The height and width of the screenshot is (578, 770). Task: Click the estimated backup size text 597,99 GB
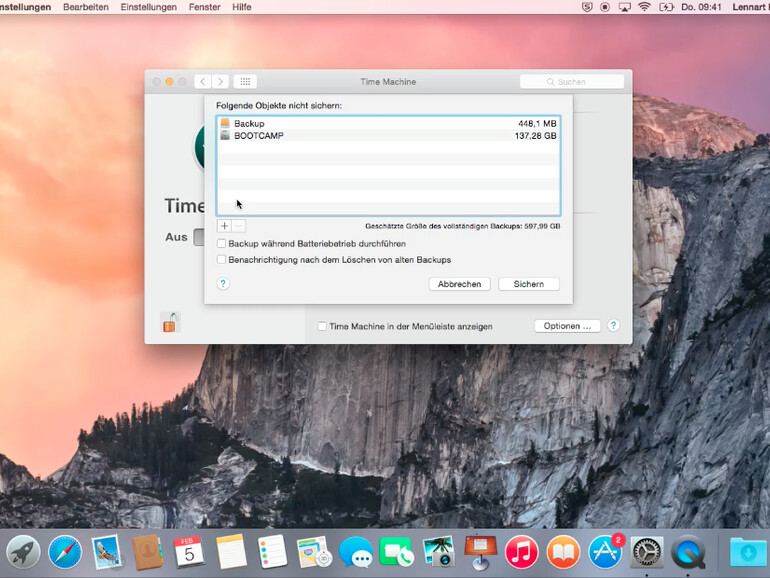click(x=463, y=226)
